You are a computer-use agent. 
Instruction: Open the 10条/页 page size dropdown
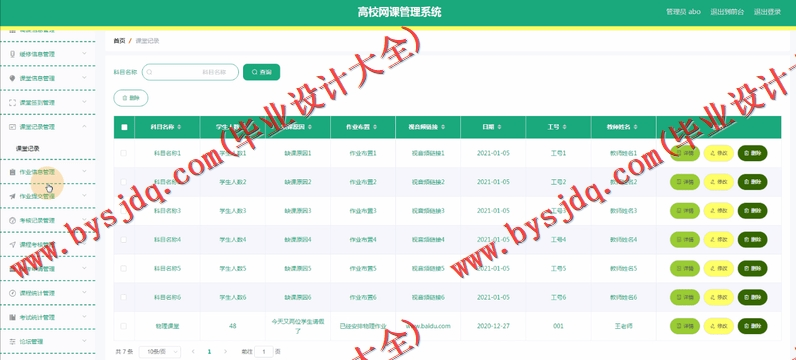click(160, 351)
